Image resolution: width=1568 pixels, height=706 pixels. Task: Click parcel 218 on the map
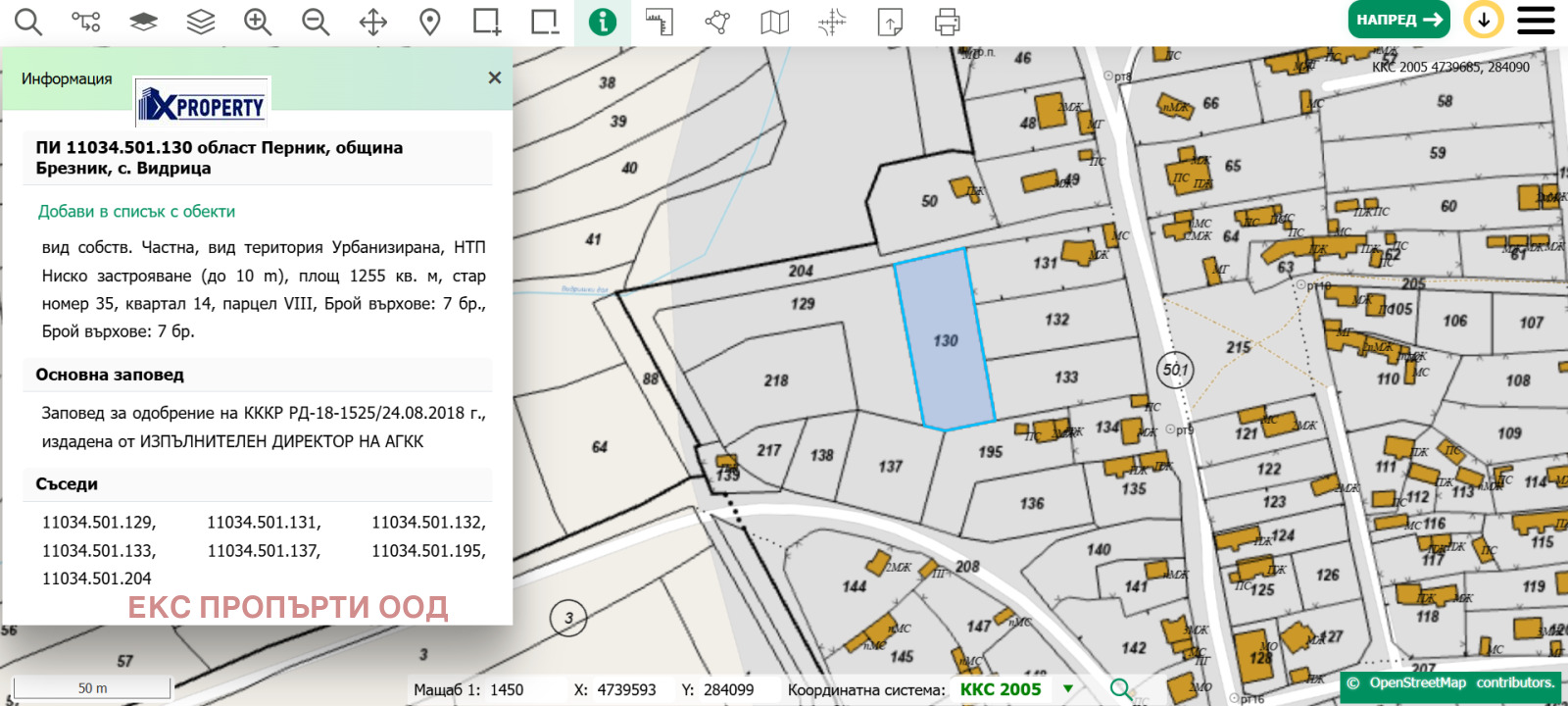pos(776,380)
